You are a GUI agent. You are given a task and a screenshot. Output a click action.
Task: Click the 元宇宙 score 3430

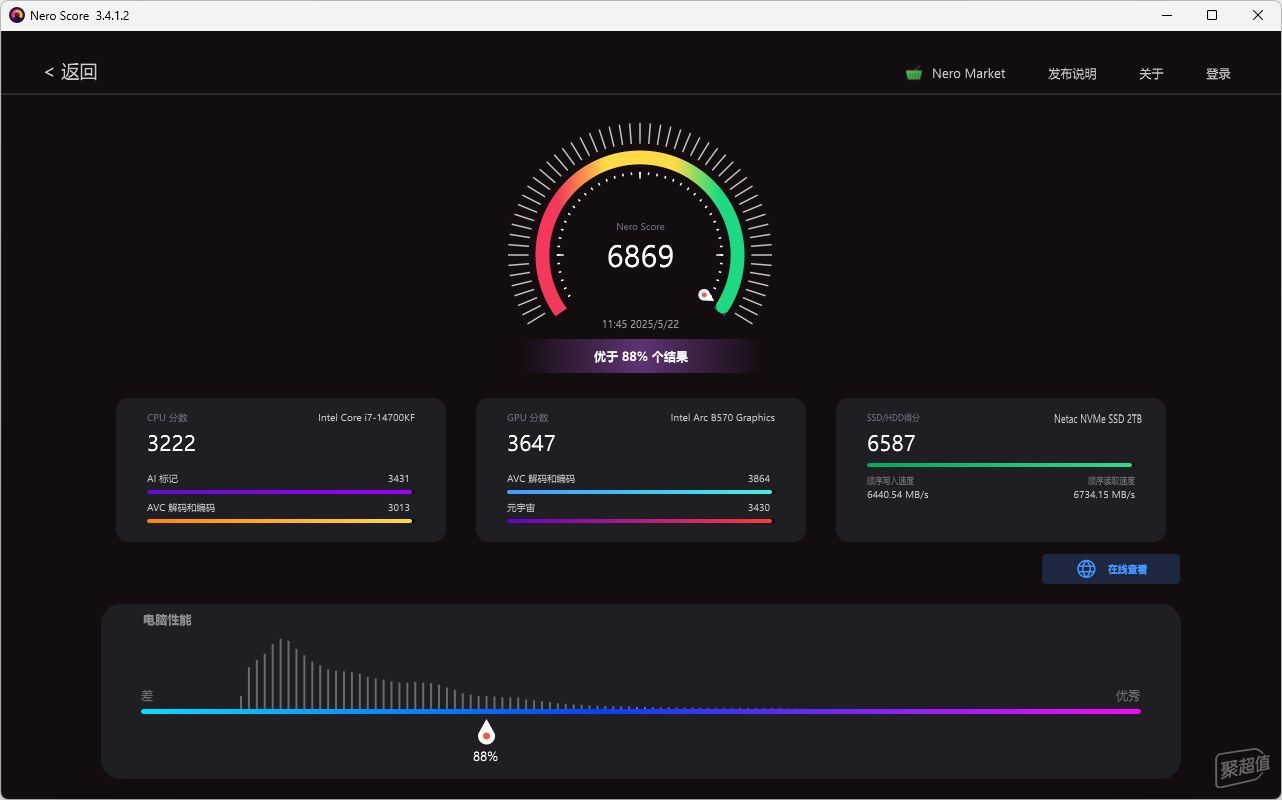click(x=759, y=508)
